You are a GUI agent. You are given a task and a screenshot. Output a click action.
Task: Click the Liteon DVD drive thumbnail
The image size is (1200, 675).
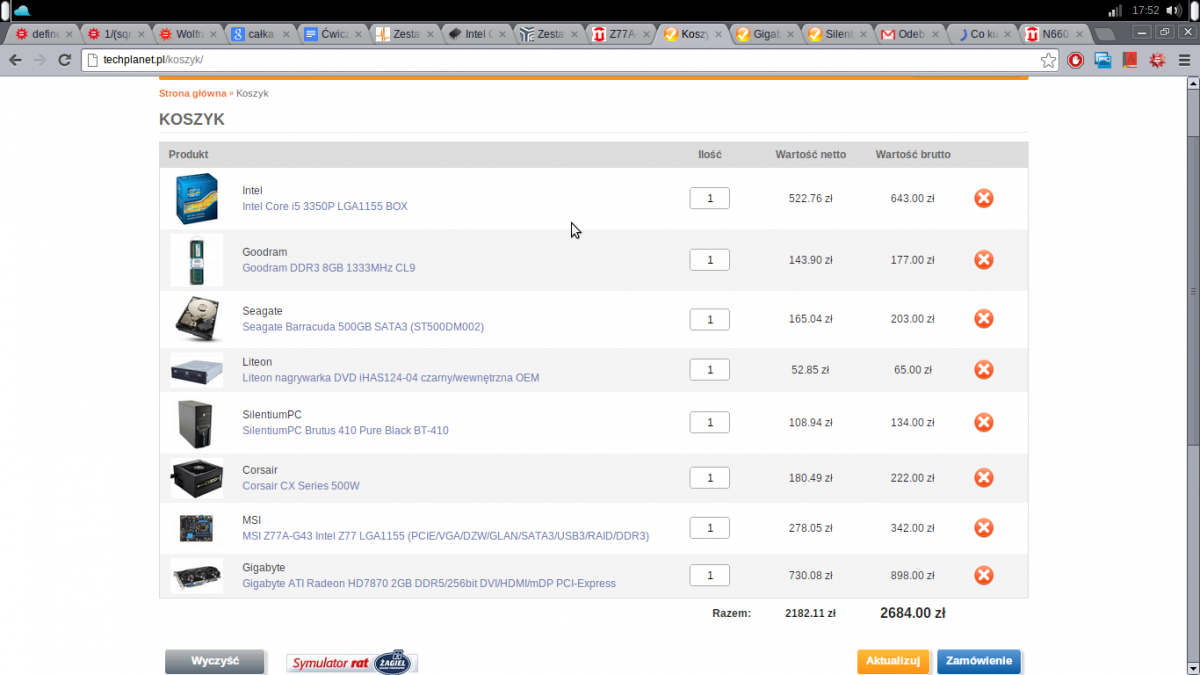197,370
